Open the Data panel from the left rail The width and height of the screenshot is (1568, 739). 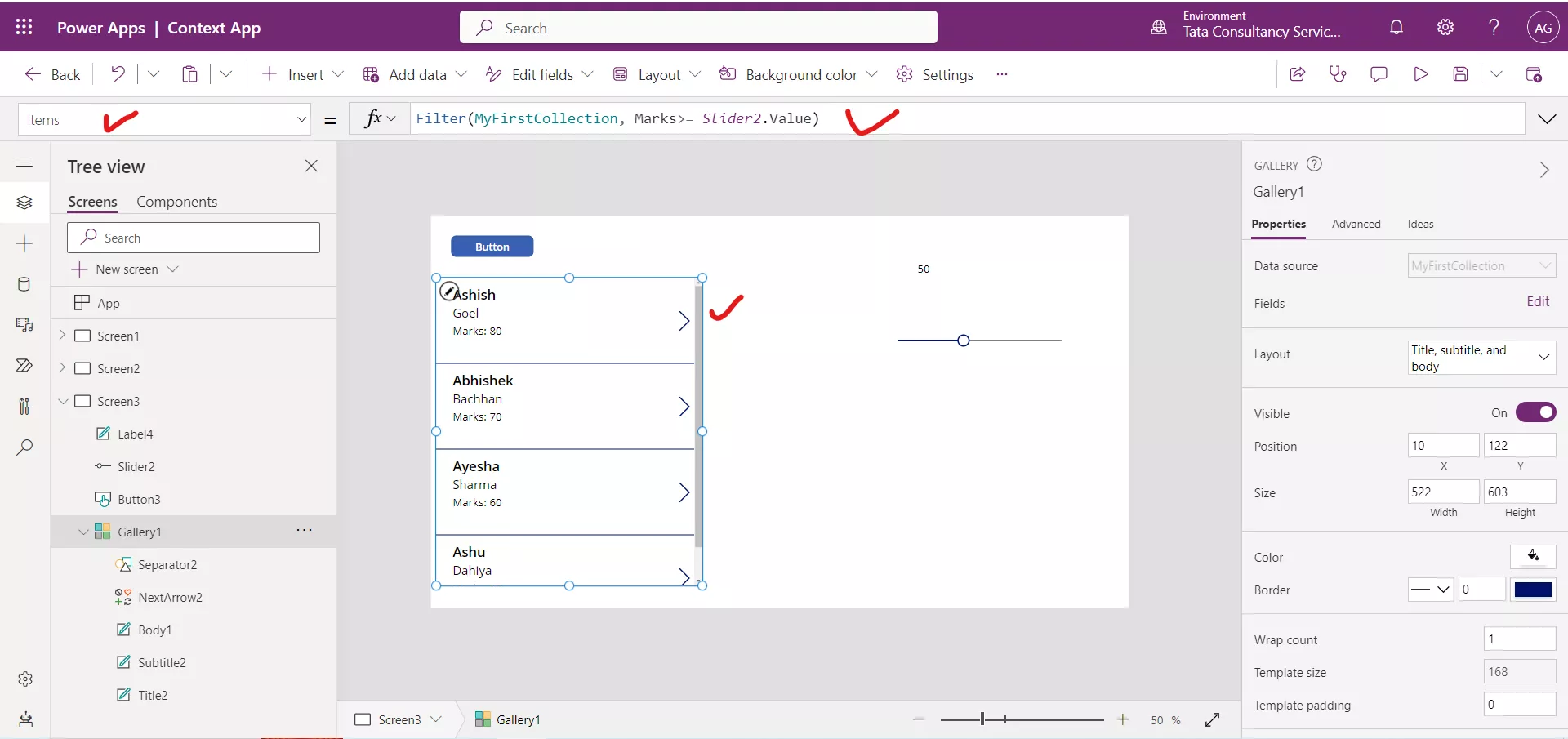point(24,285)
